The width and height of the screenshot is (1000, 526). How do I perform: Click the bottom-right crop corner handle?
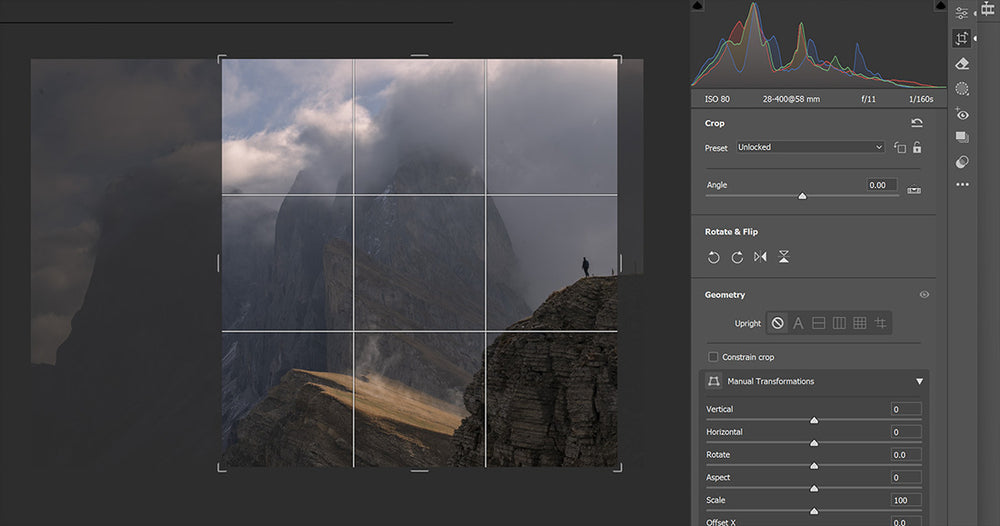(x=618, y=468)
